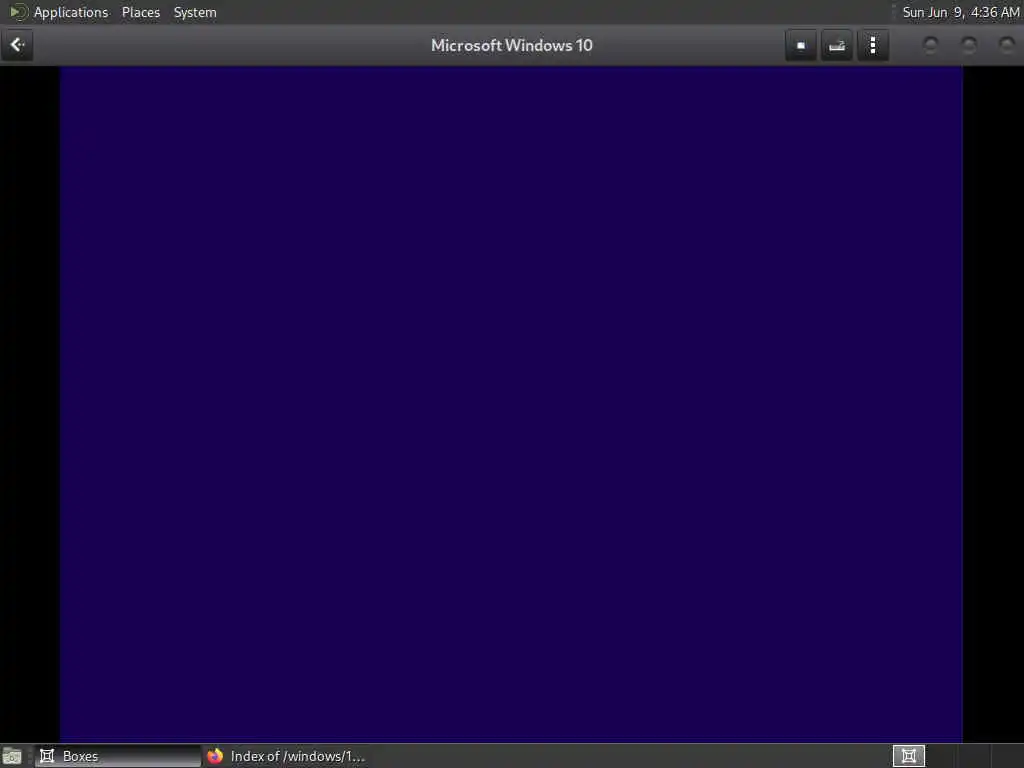The height and width of the screenshot is (768, 1024).
Task: Open the Places menu
Action: pyautogui.click(x=140, y=12)
